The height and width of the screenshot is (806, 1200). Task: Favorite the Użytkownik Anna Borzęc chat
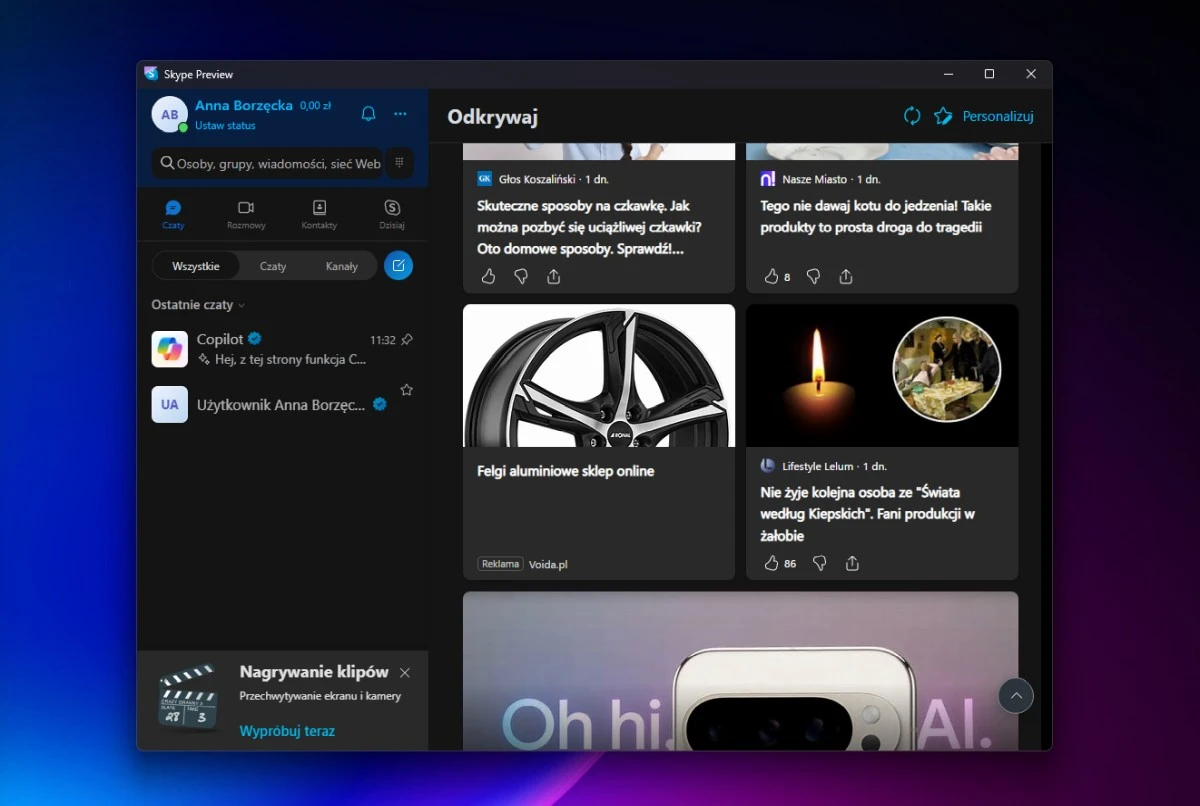click(407, 390)
